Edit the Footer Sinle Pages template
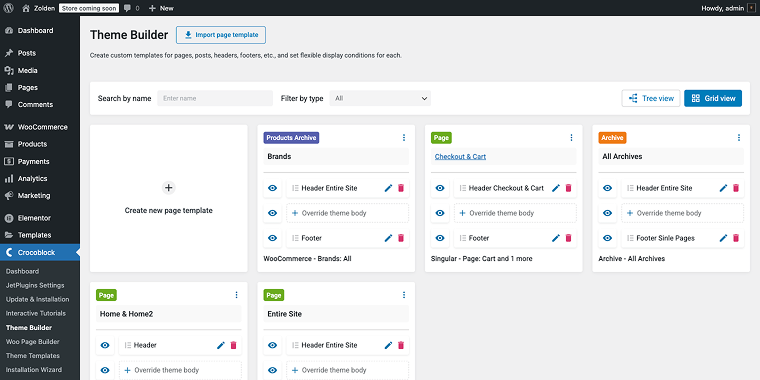760x380 pixels. click(723, 238)
